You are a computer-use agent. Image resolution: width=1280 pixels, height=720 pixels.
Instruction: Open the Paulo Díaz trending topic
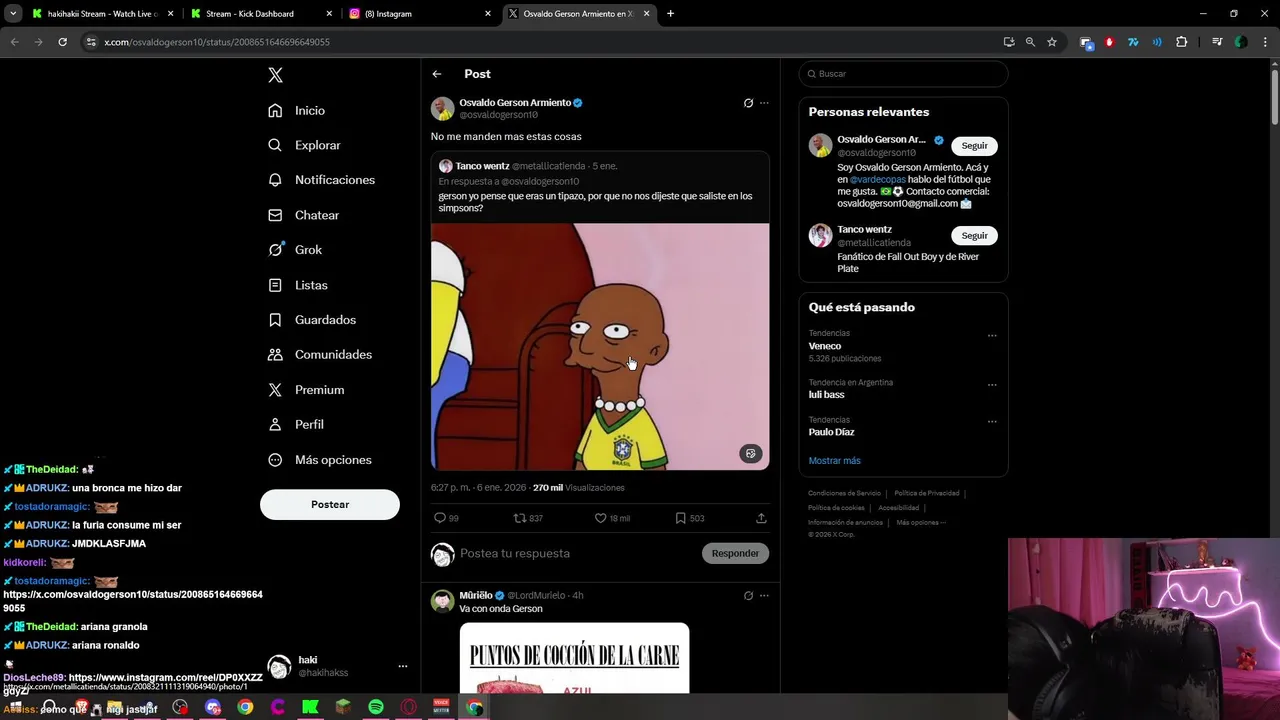pyautogui.click(x=831, y=432)
